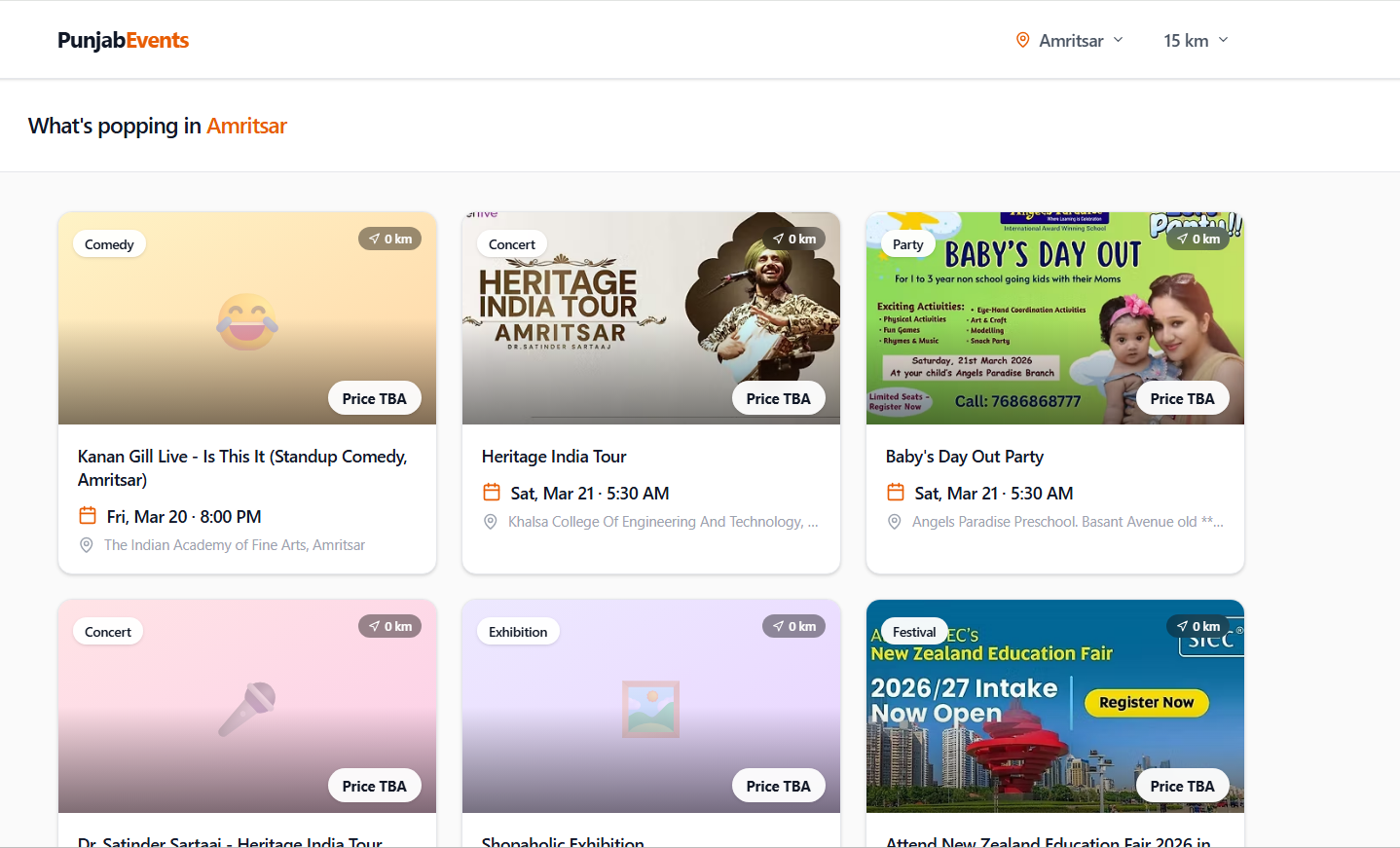Click the calendar icon beside Fri, Mar 20
This screenshot has width=1400, height=848.
88,516
